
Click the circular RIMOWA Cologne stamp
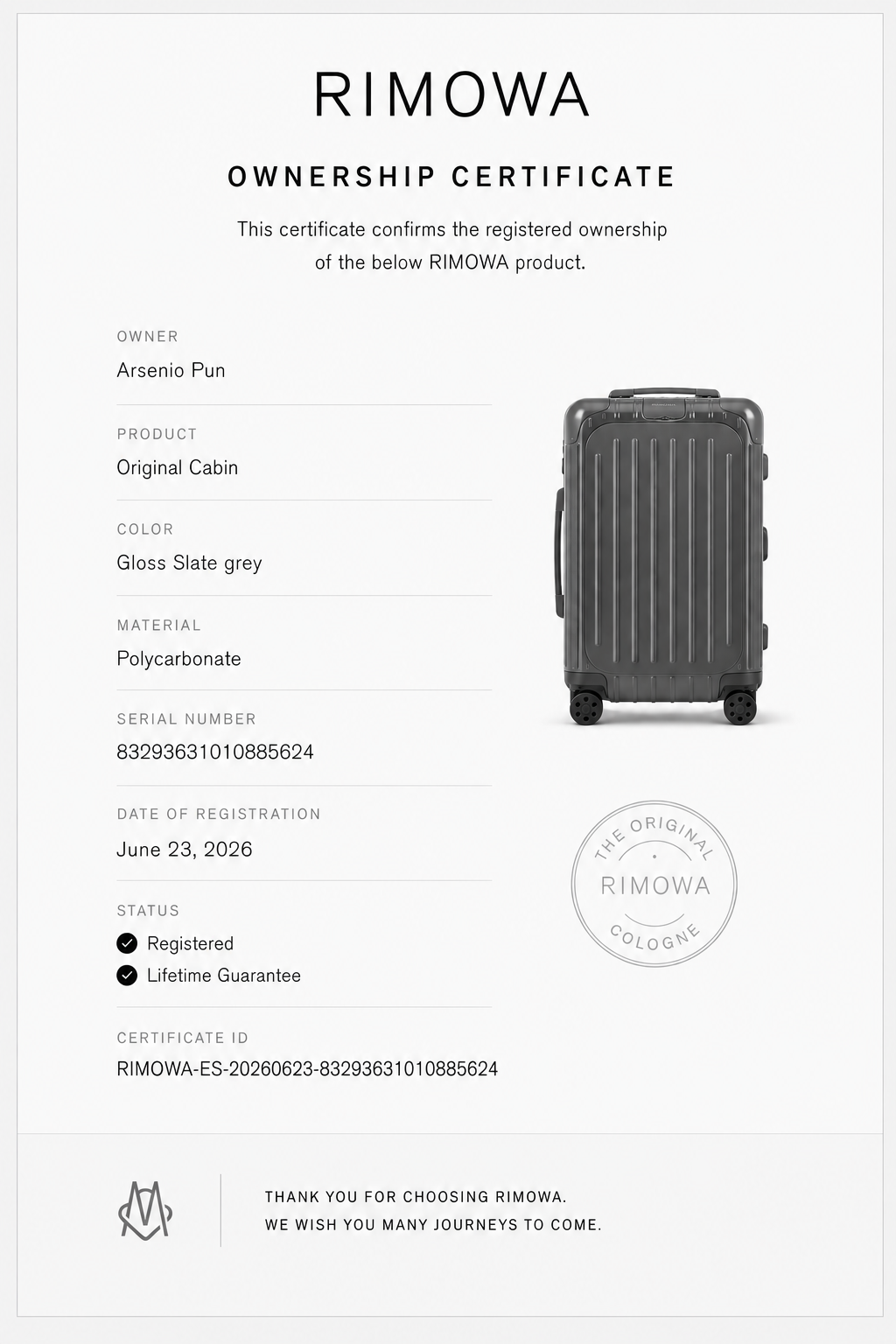(x=654, y=884)
